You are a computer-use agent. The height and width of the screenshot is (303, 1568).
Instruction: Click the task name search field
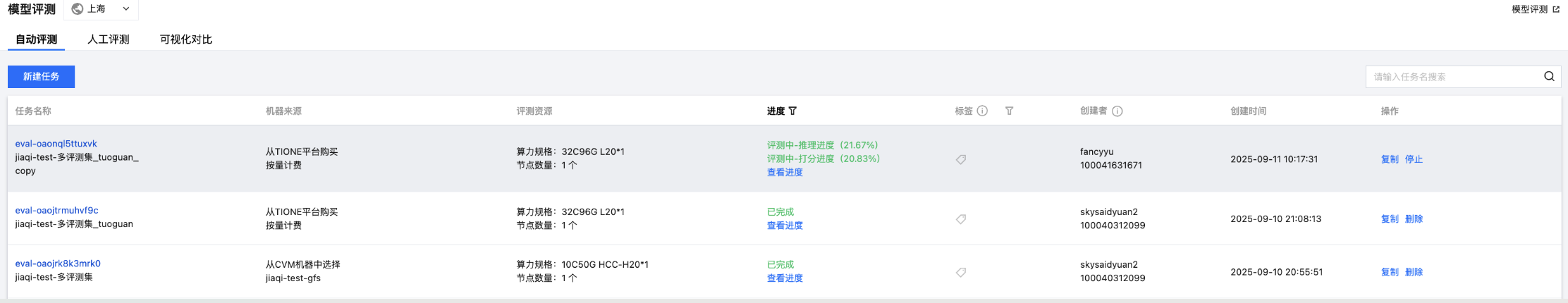(1452, 77)
